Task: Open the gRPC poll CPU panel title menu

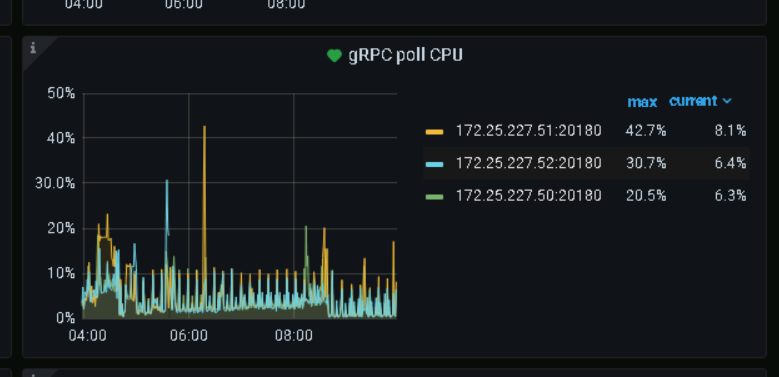Action: [405, 55]
